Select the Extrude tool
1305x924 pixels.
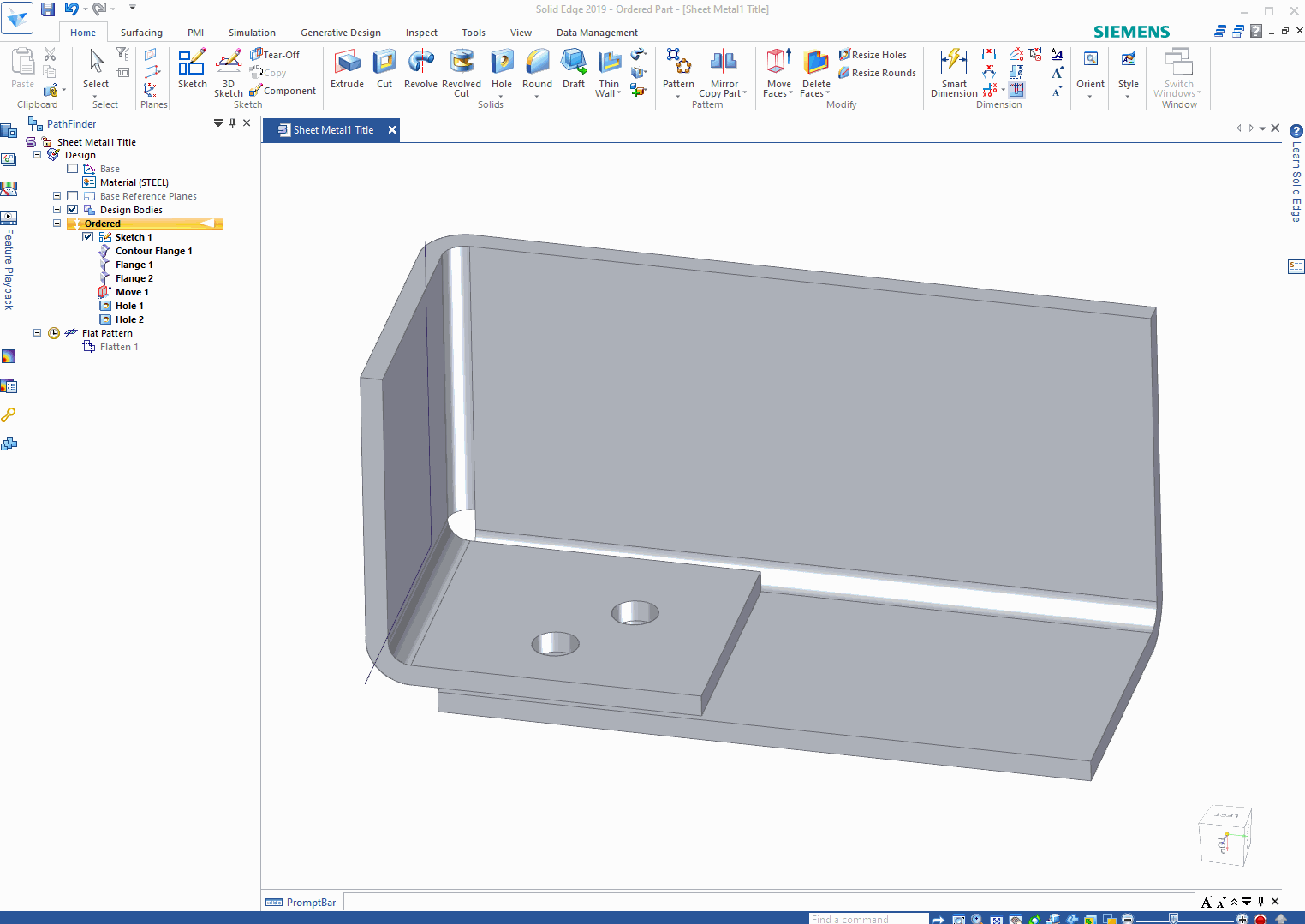(347, 69)
